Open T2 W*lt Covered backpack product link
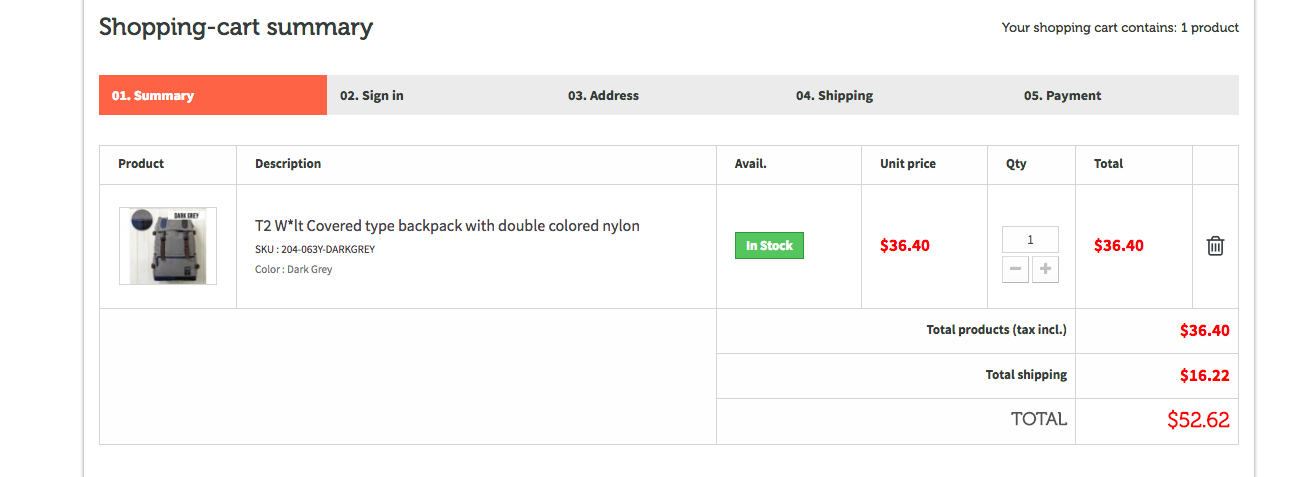1315x477 pixels. pyautogui.click(x=447, y=226)
